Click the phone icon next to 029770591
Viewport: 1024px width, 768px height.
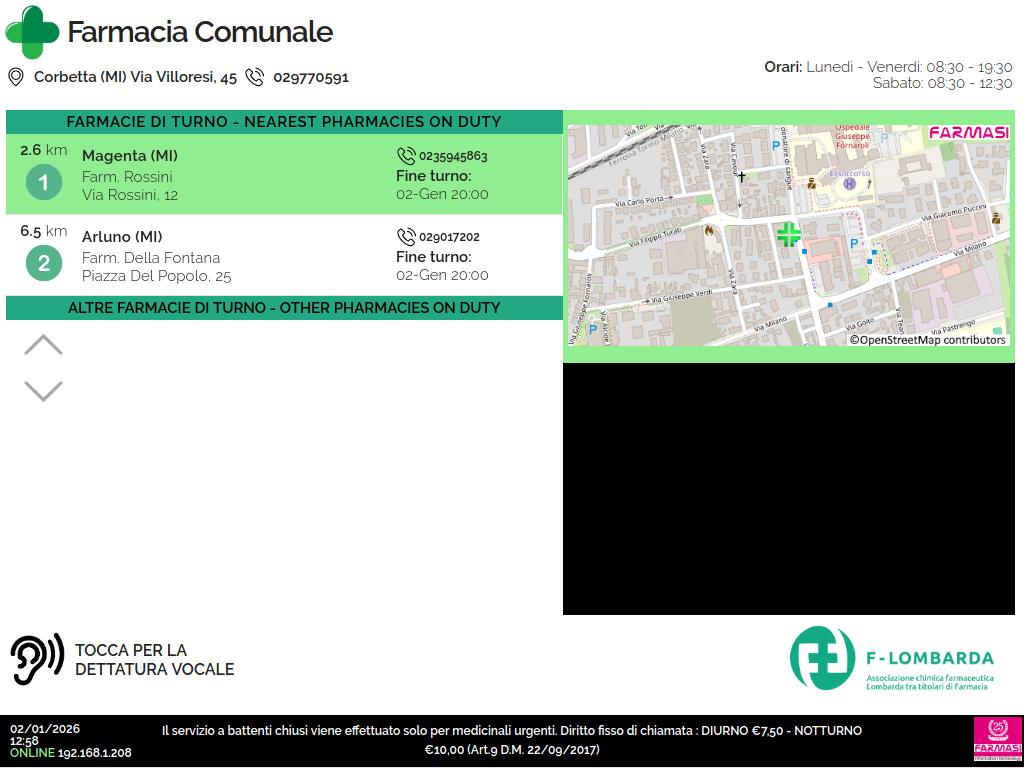tap(255, 77)
